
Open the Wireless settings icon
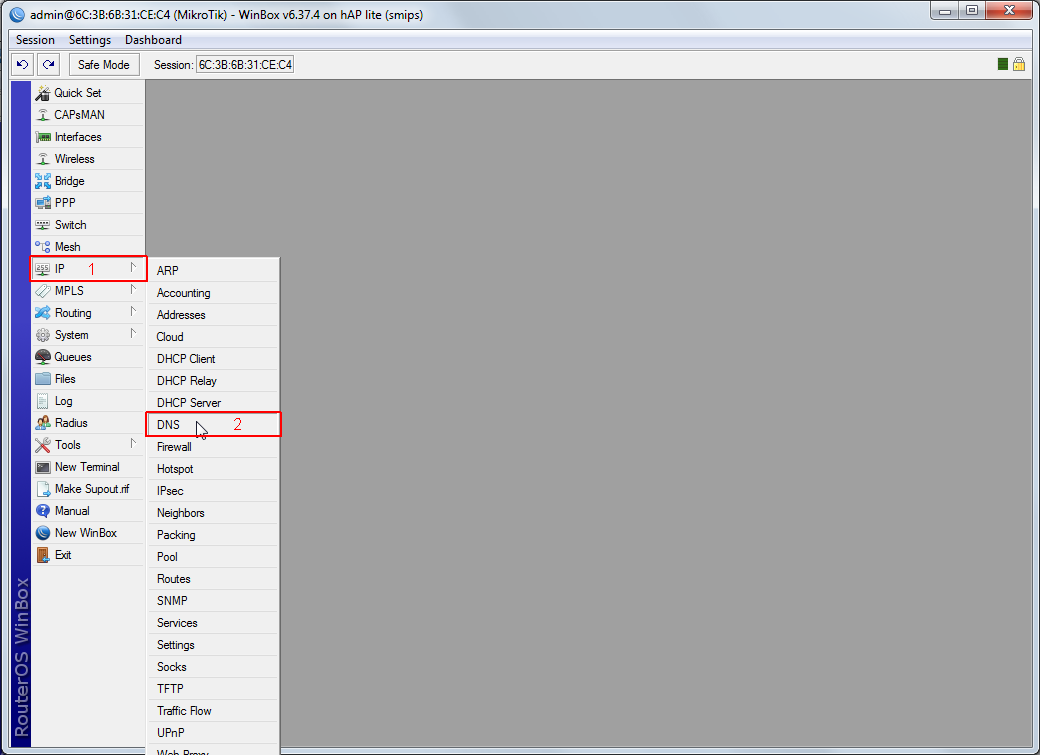point(43,159)
